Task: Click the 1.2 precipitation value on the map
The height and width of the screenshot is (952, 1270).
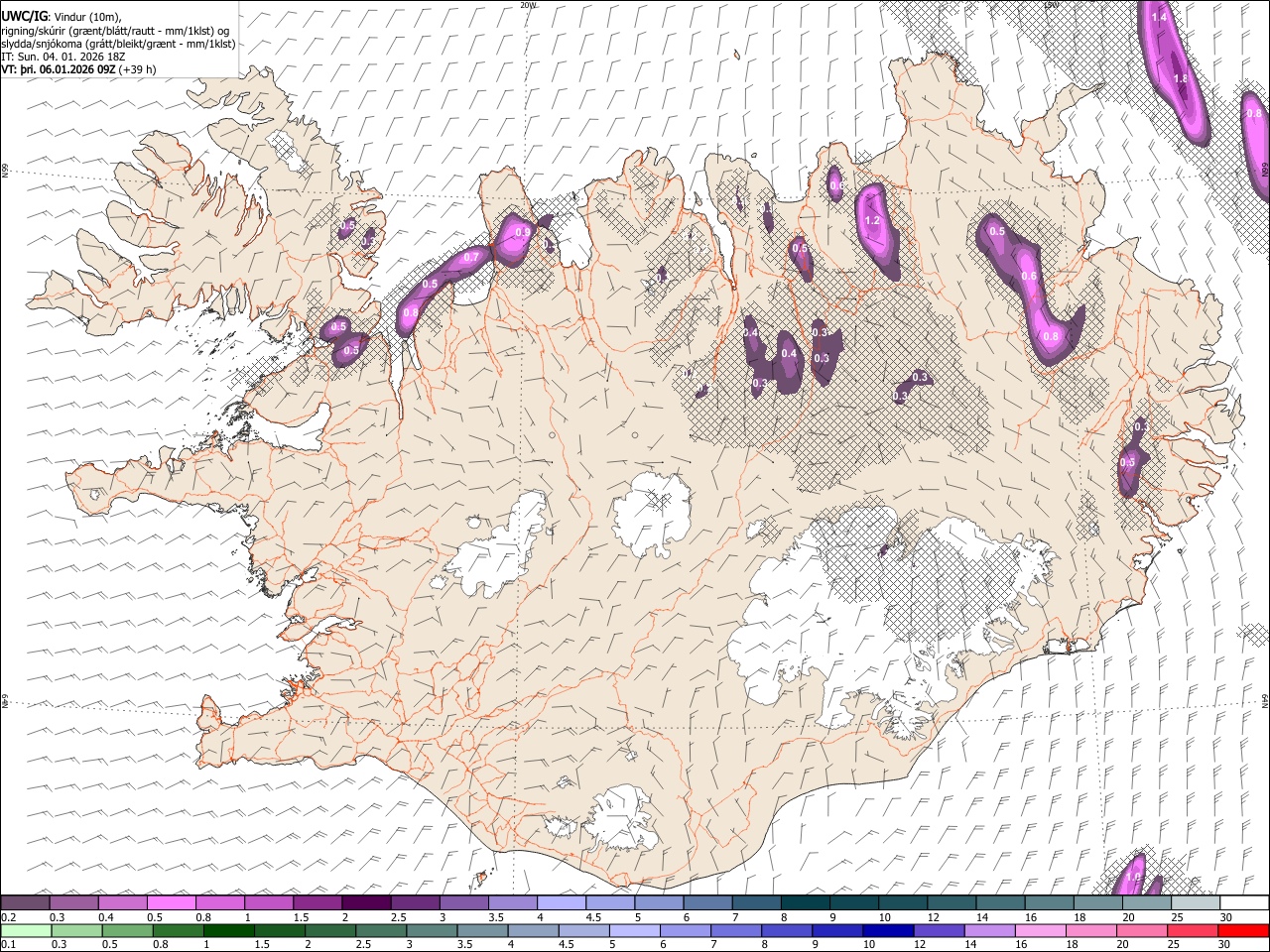Action: click(x=873, y=220)
